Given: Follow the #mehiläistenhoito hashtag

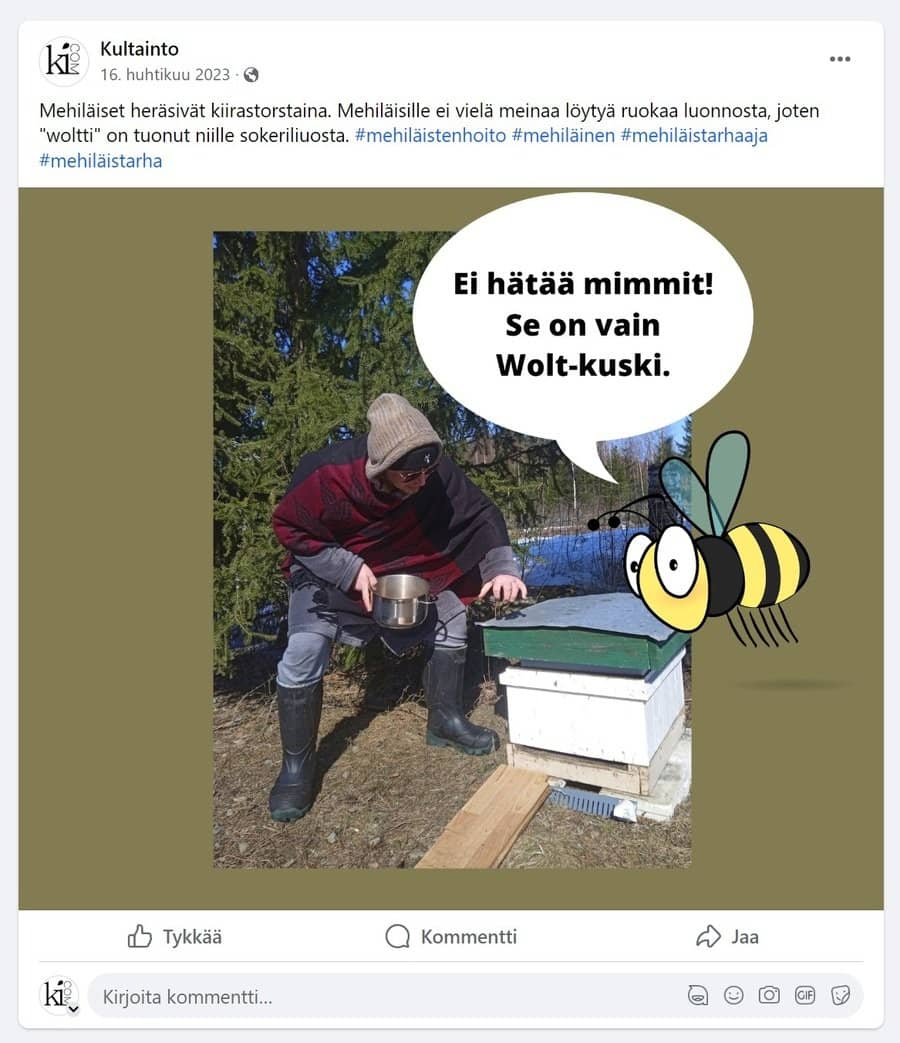Looking at the screenshot, I should 430,136.
